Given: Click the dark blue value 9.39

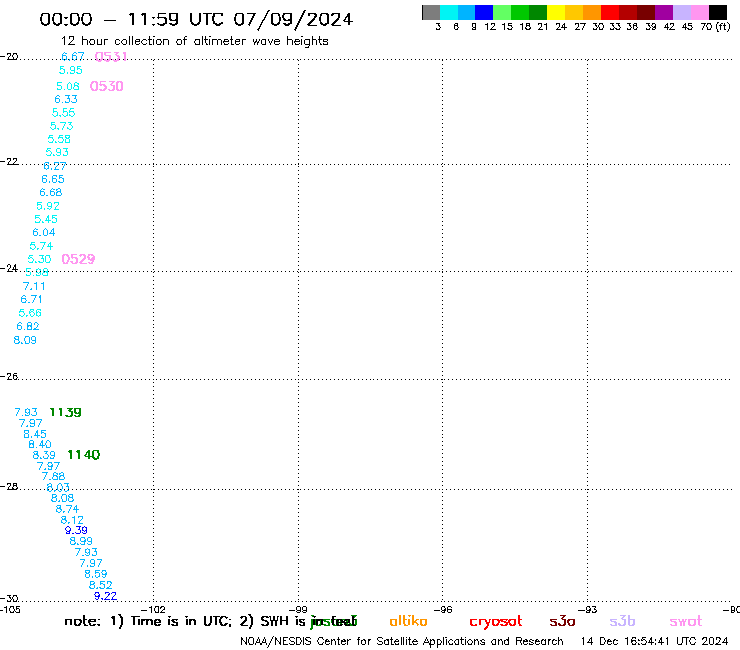Looking at the screenshot, I should (x=76, y=530).
